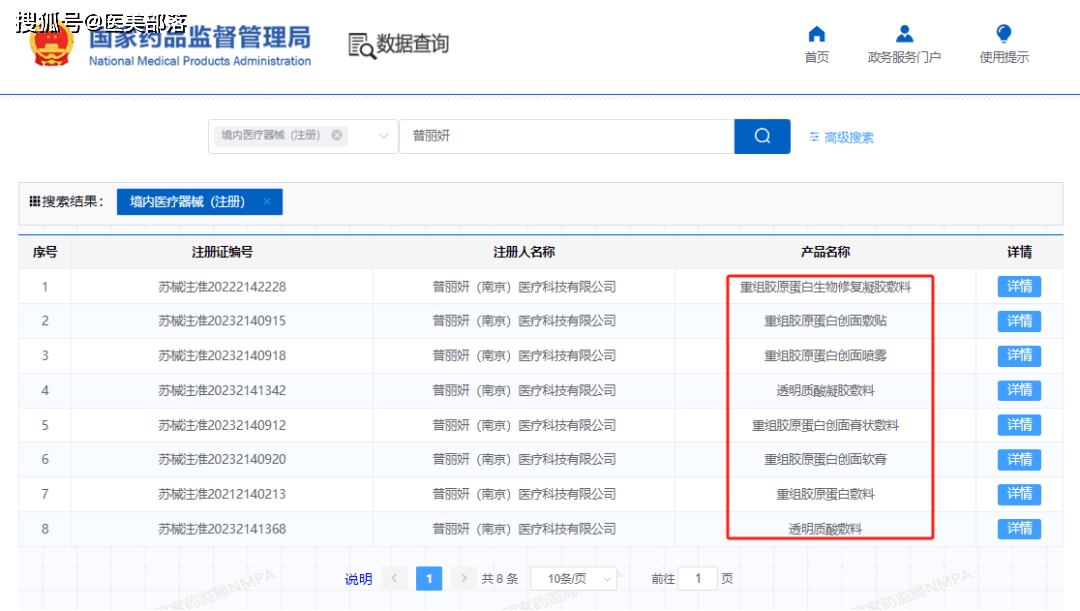Click registration number 苏械注准20232140920
1080x611 pixels.
(x=222, y=459)
